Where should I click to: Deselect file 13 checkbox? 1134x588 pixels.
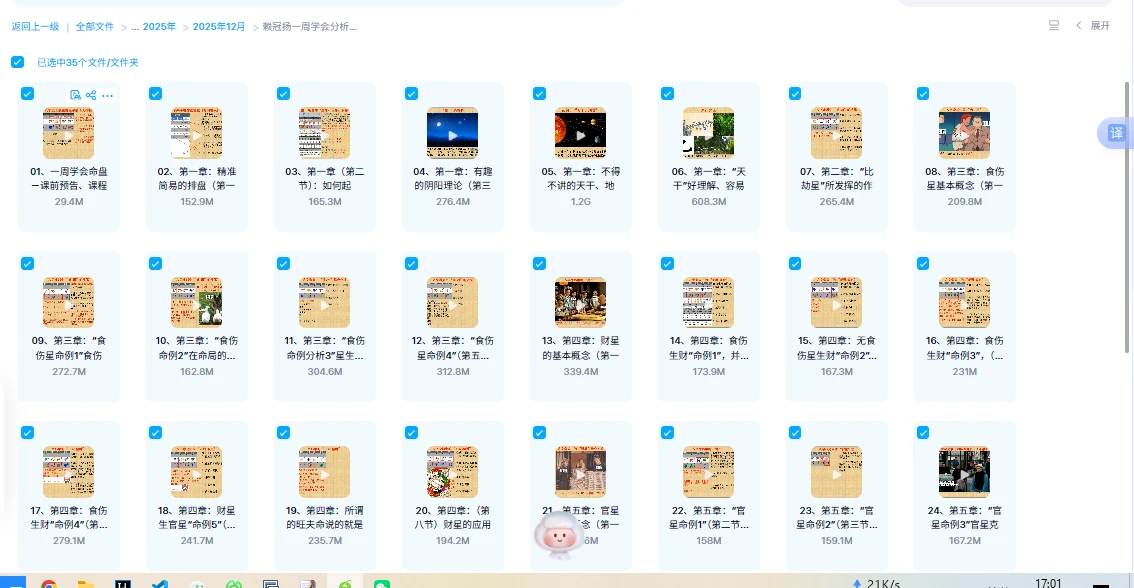(539, 263)
